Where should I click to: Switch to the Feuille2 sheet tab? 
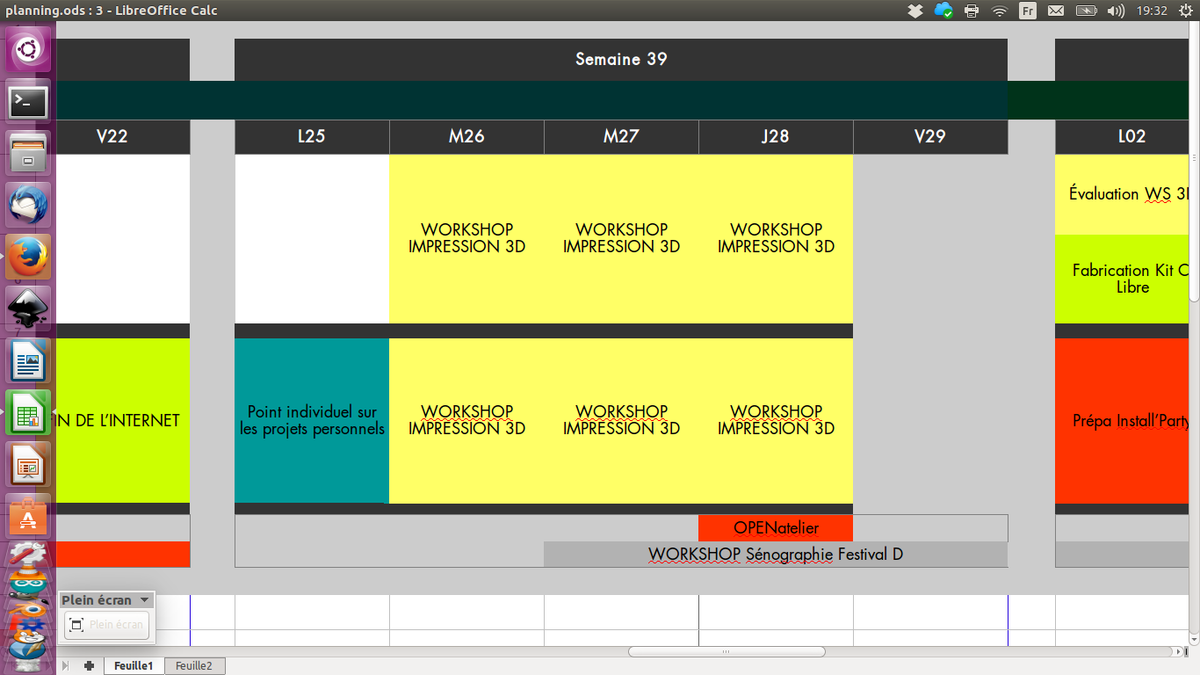click(194, 665)
